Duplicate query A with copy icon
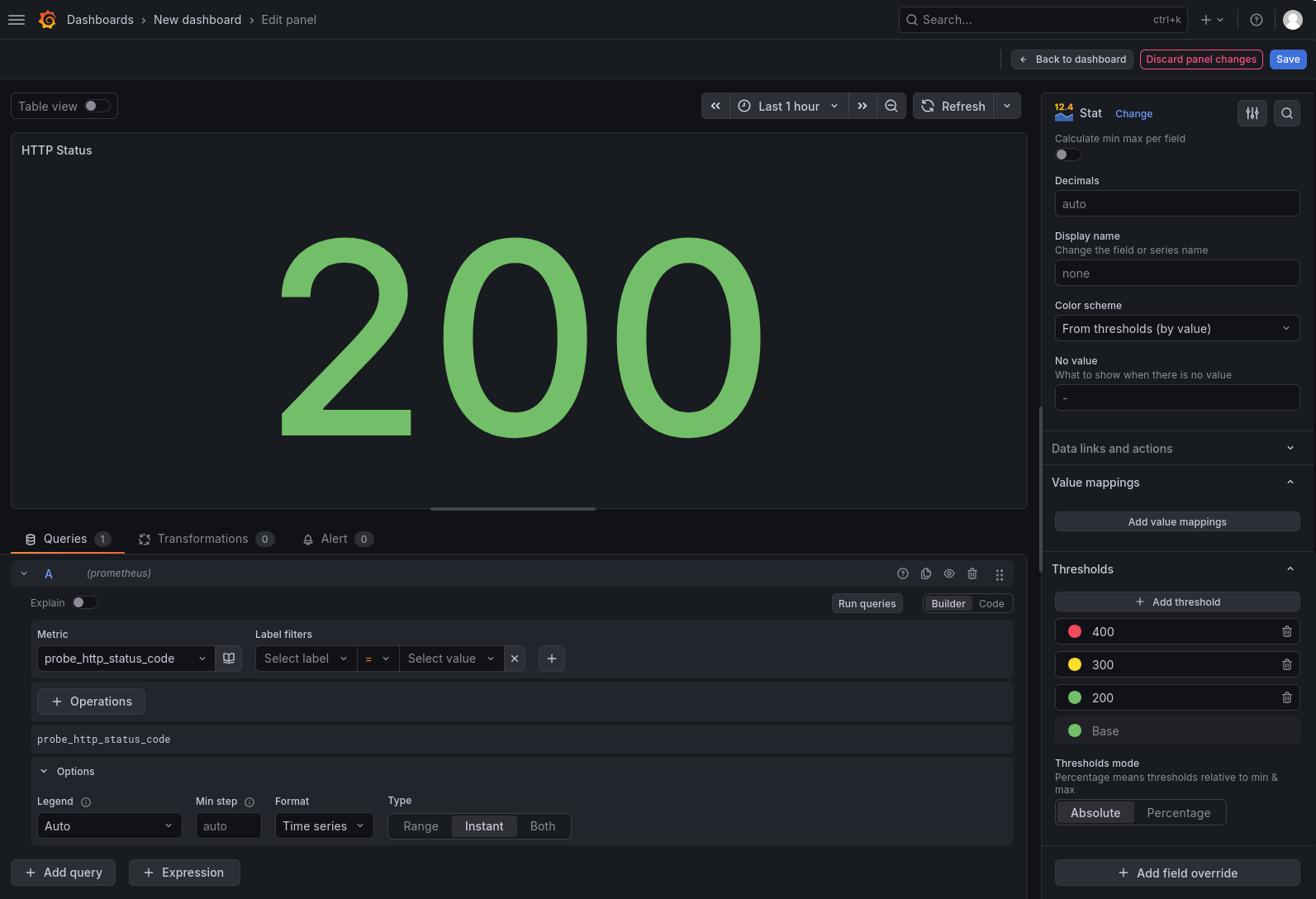1316x899 pixels. [x=926, y=573]
